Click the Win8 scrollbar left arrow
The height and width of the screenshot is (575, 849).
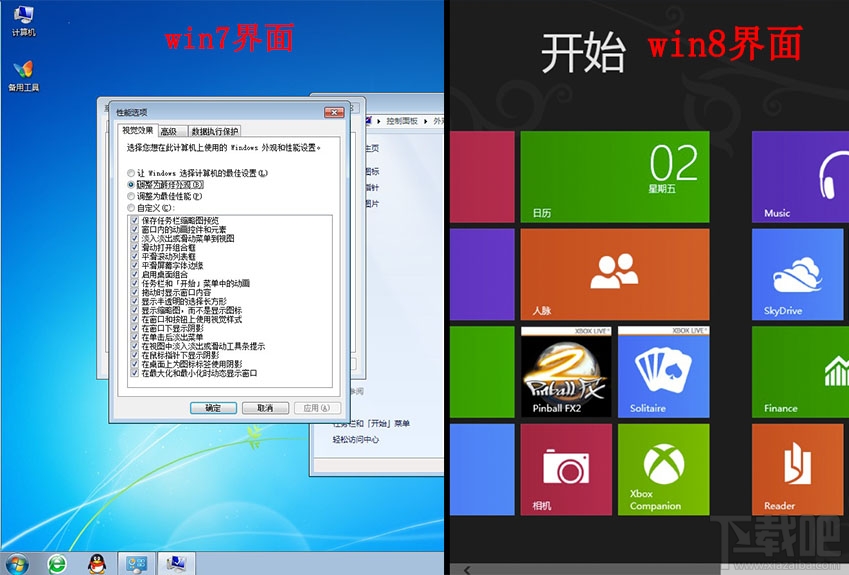(466, 570)
